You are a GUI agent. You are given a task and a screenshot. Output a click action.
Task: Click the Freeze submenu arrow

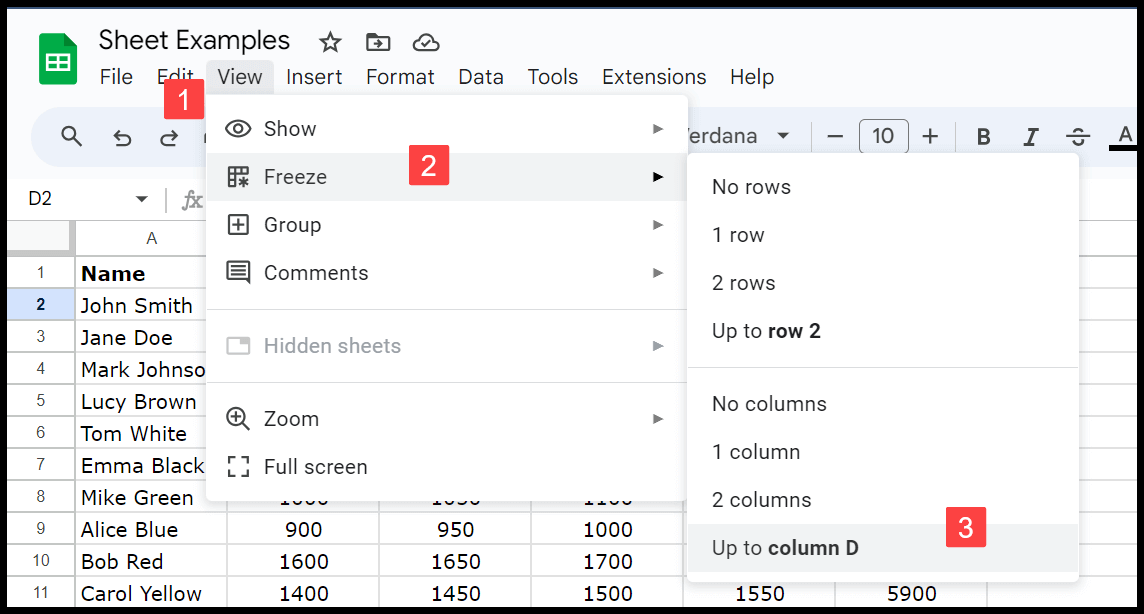(x=658, y=177)
